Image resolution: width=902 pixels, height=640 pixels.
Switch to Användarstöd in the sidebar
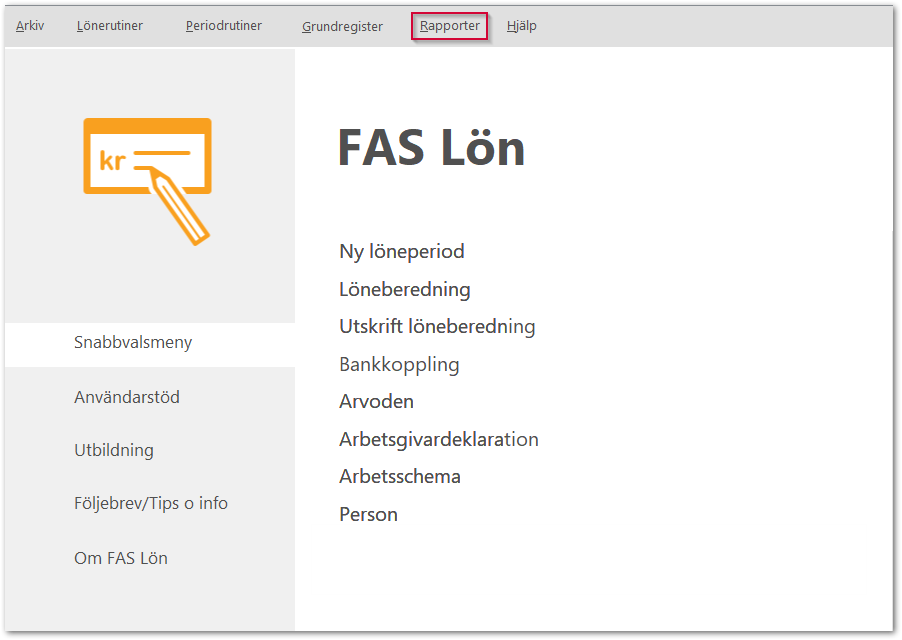[127, 398]
